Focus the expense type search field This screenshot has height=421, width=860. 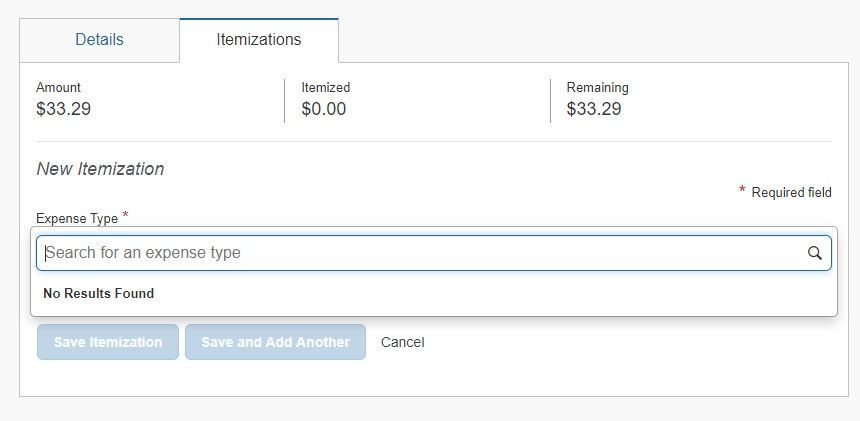tap(434, 253)
